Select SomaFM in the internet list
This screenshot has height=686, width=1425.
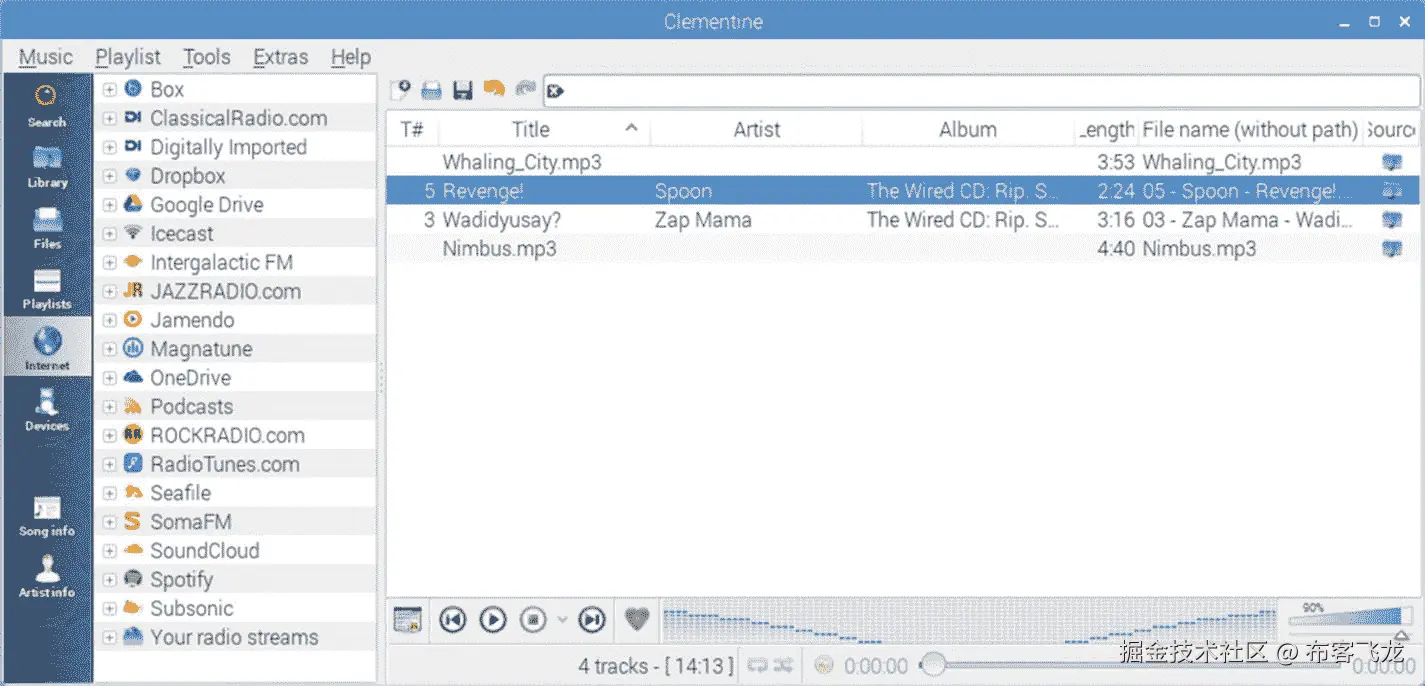click(191, 522)
